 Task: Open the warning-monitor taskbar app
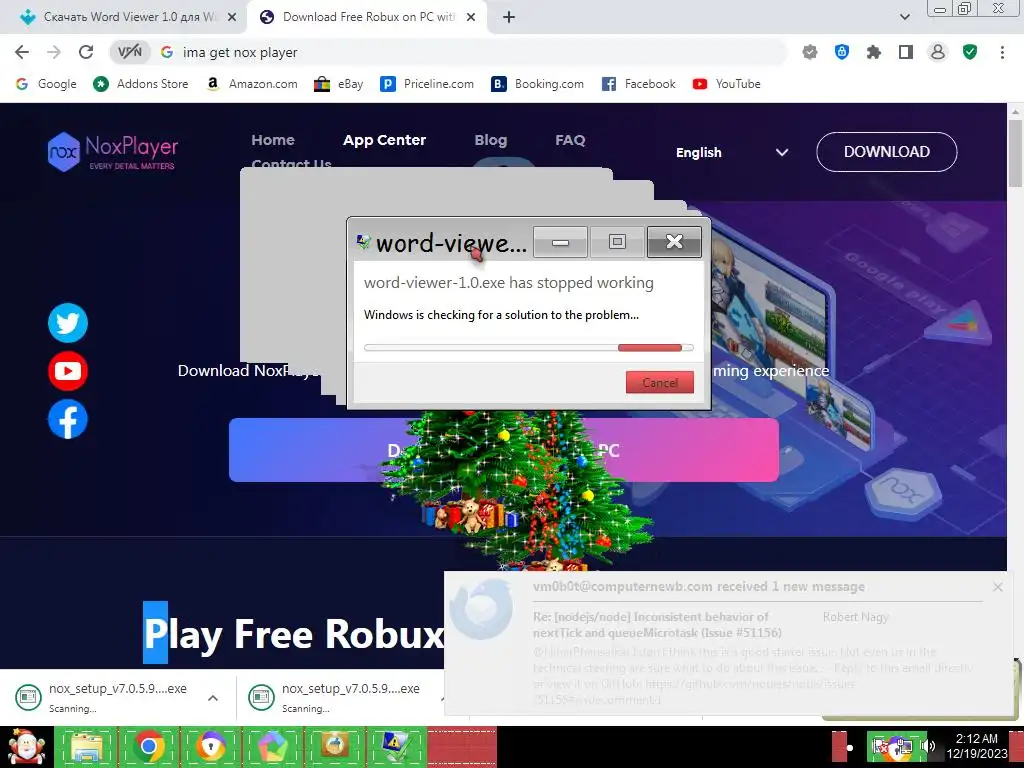pos(396,746)
